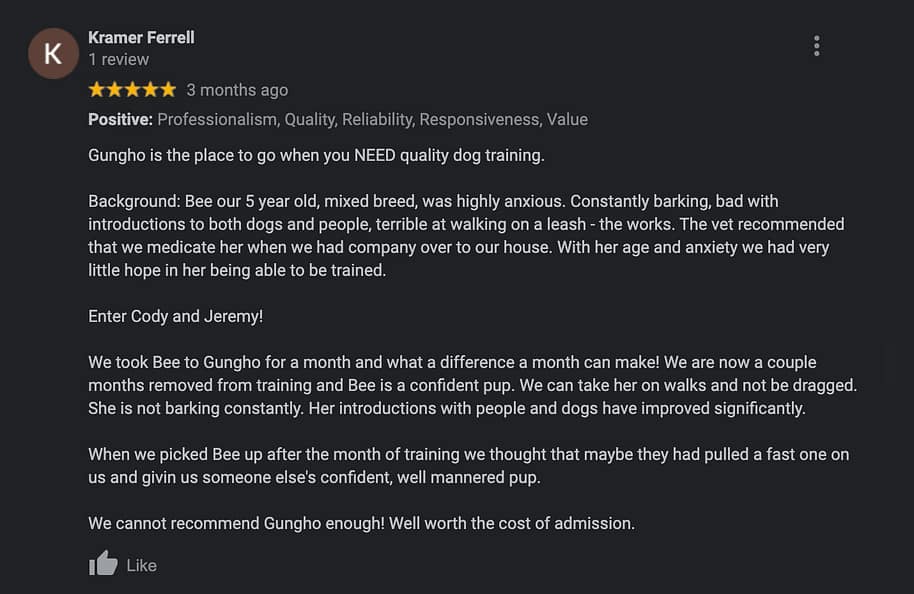Screen dimensions: 914x594
Task: Click the second gold rating star
Action: click(x=115, y=90)
